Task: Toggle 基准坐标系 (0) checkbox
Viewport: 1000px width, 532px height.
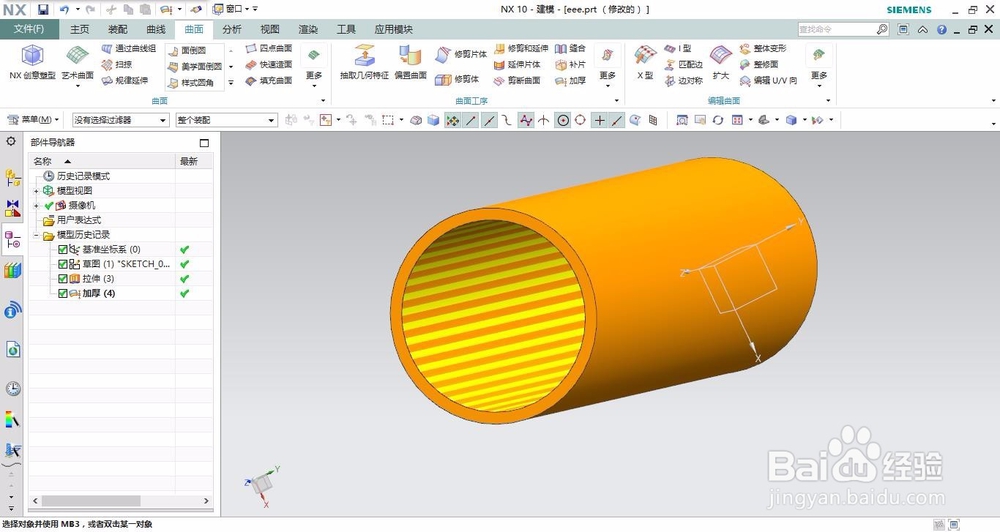Action: 62,249
